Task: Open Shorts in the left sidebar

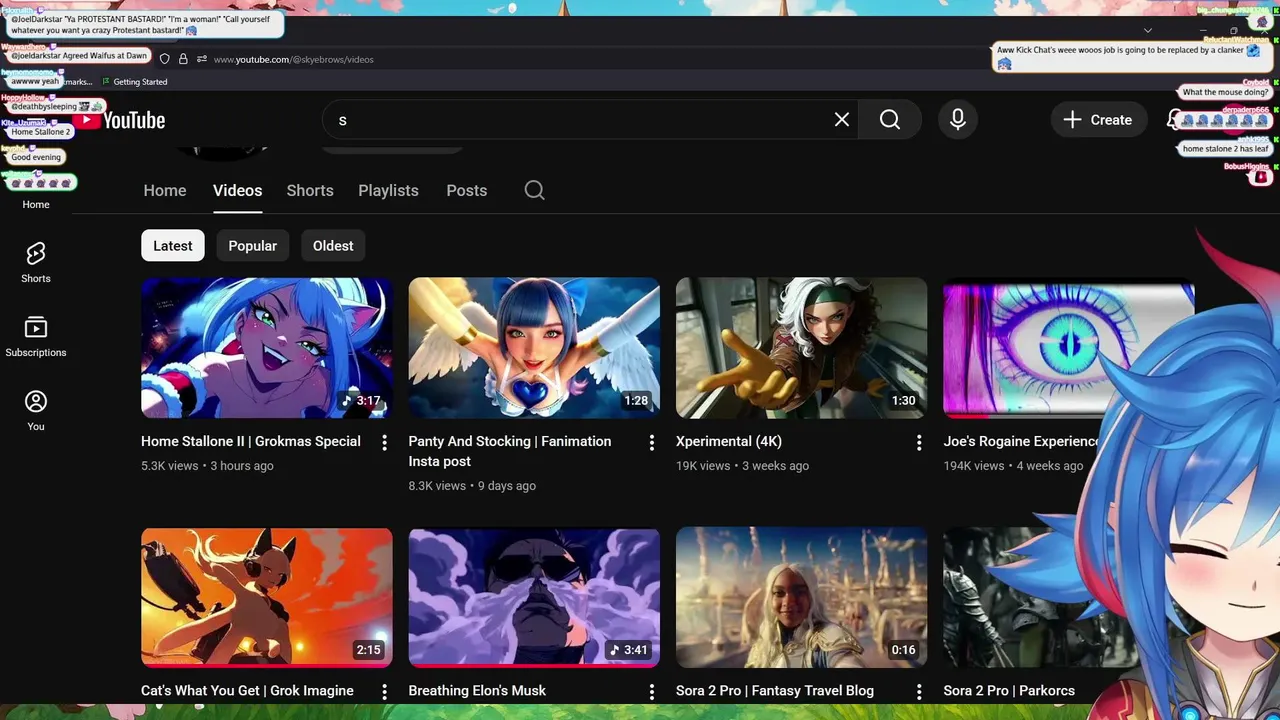Action: tap(36, 262)
